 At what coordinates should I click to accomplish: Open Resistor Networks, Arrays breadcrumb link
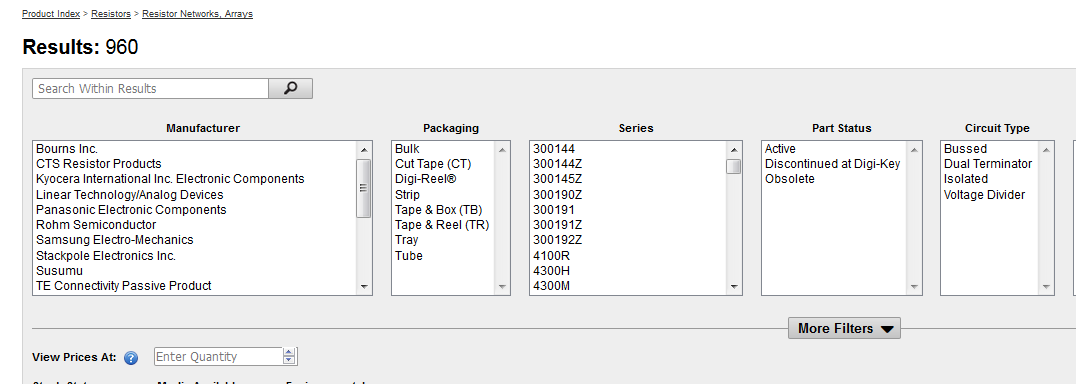pyautogui.click(x=197, y=14)
